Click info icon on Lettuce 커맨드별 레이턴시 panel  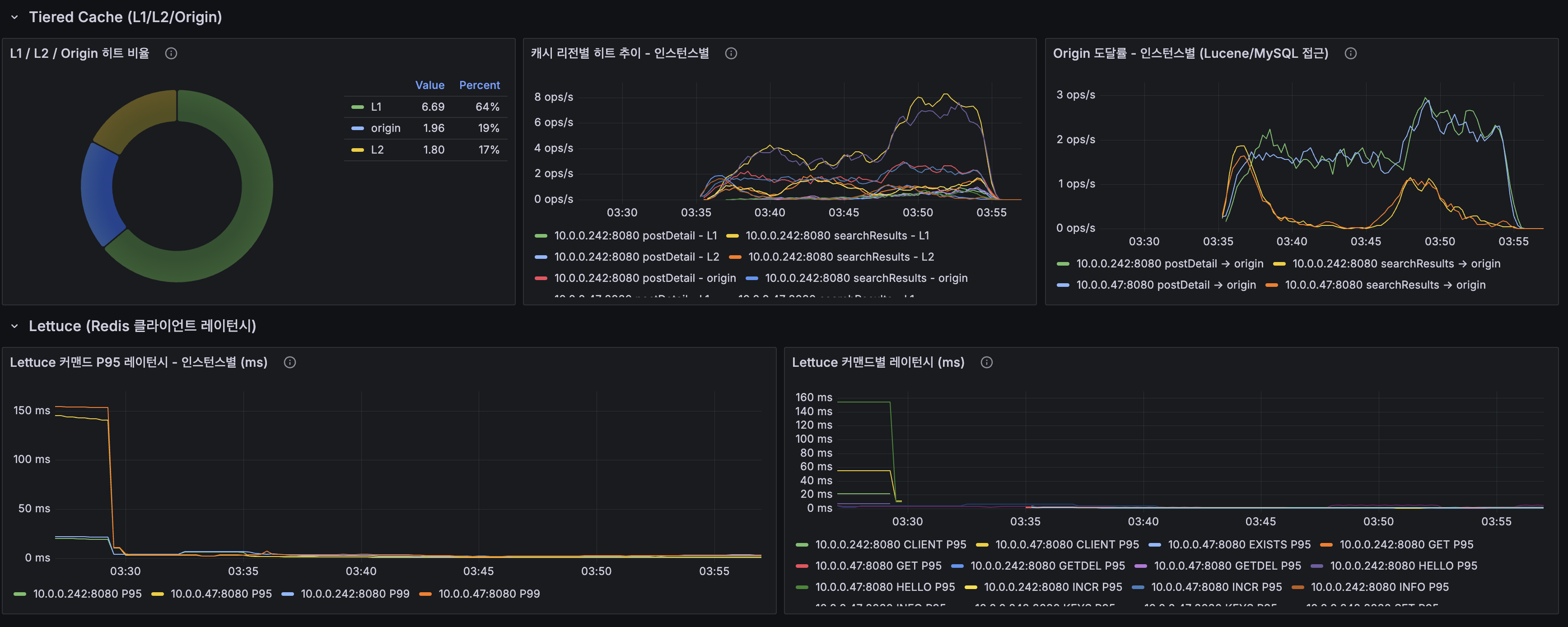(x=987, y=363)
